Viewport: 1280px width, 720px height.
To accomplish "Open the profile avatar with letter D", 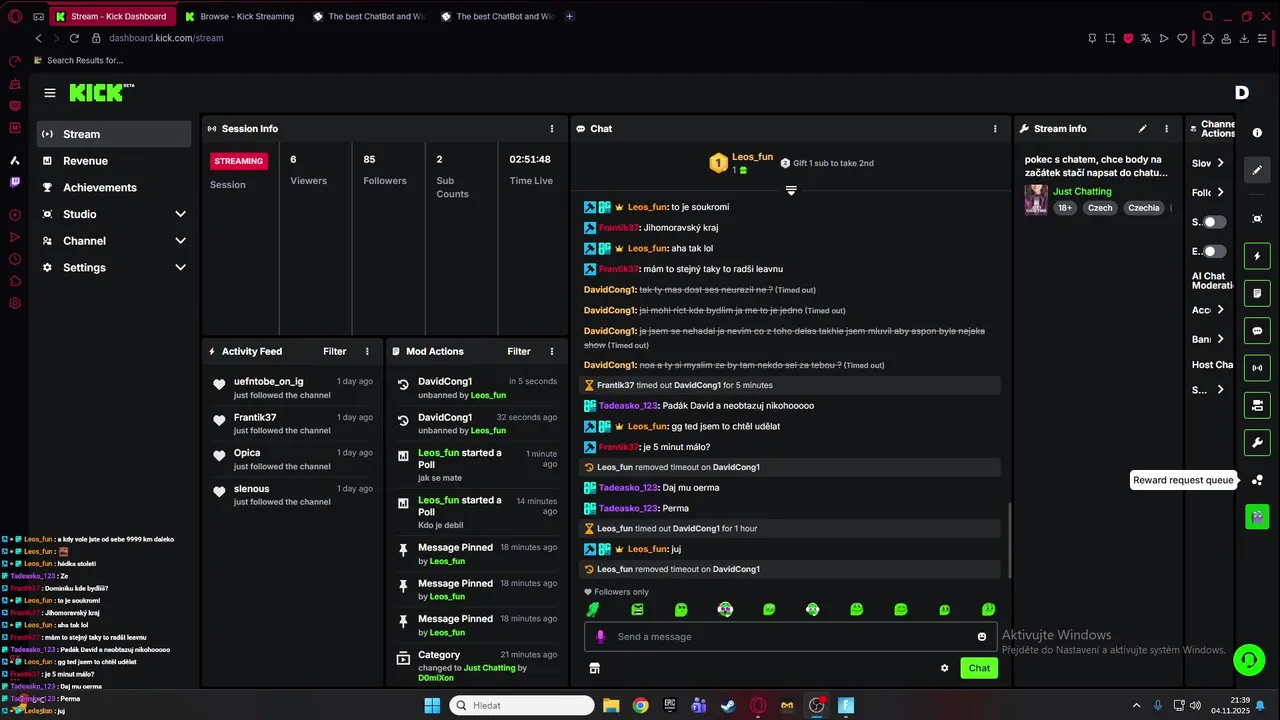I will pyautogui.click(x=1242, y=93).
